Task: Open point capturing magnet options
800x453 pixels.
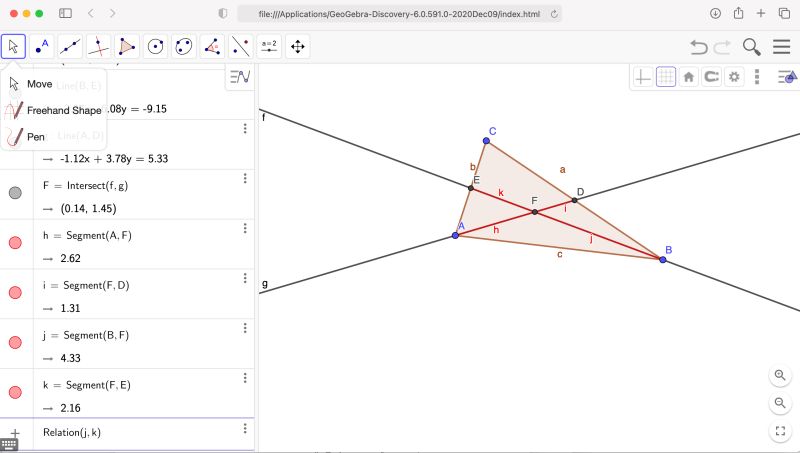Action: click(x=711, y=77)
